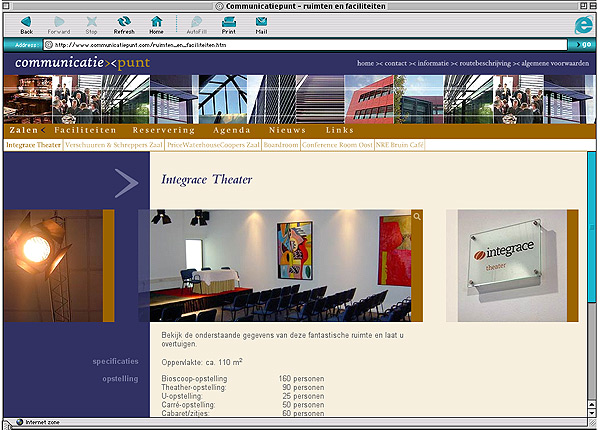Click the page icon in address bar

coord(49,45)
